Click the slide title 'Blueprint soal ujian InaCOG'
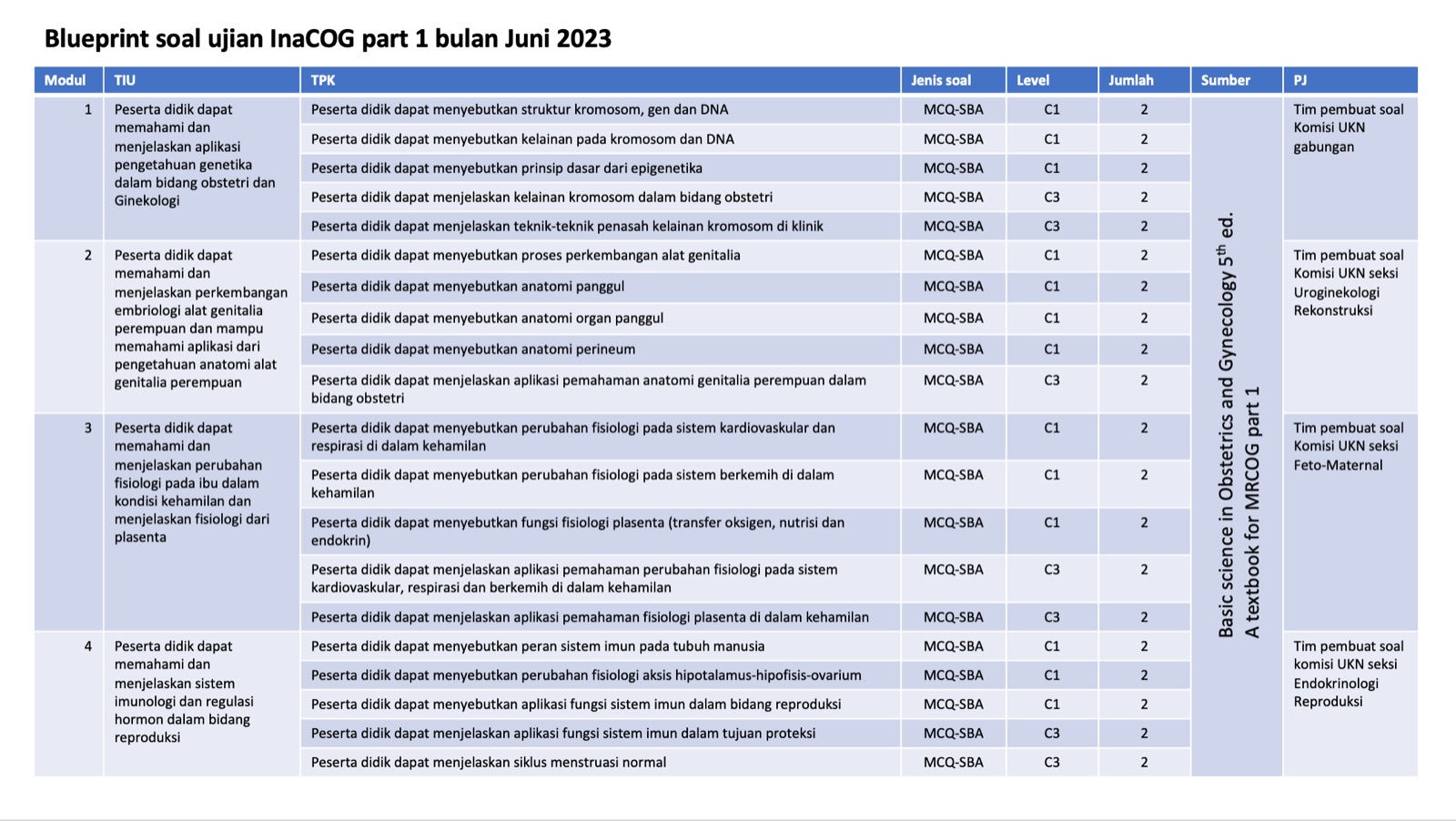 point(328,39)
